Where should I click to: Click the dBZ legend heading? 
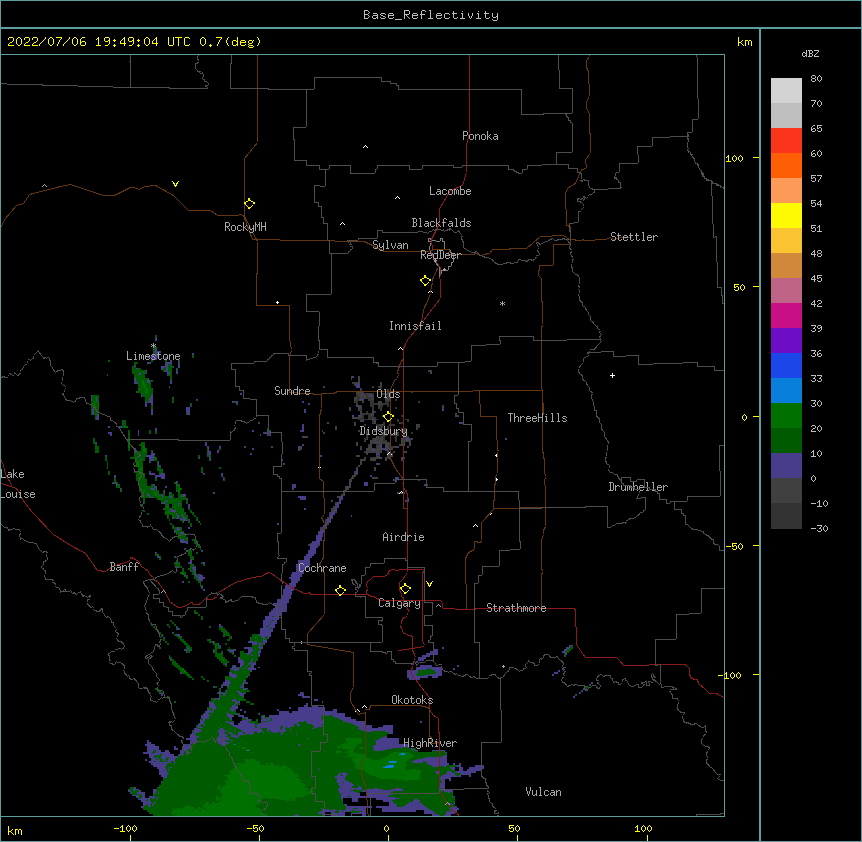tap(810, 53)
